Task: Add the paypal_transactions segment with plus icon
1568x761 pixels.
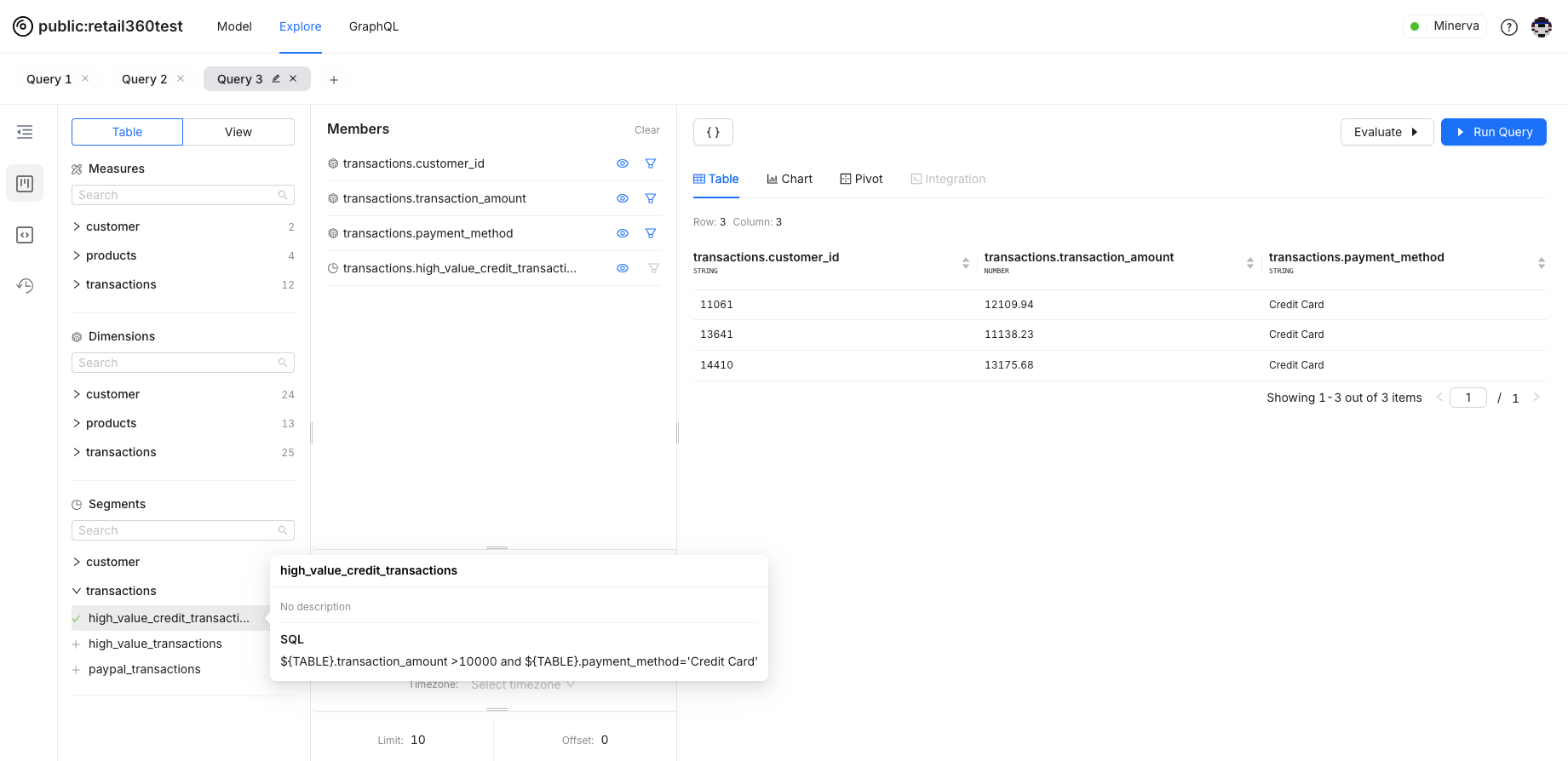Action: click(76, 670)
